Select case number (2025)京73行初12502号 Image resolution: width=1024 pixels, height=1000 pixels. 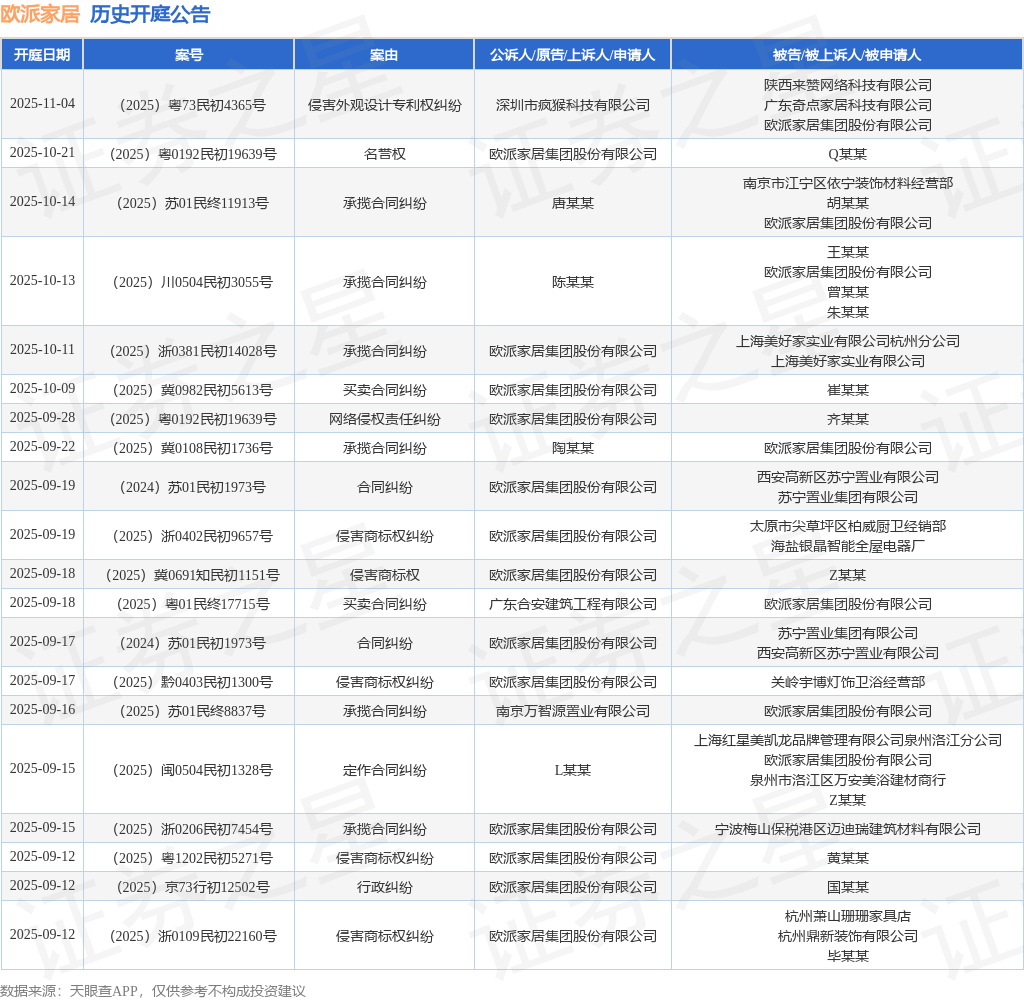pyautogui.click(x=193, y=887)
